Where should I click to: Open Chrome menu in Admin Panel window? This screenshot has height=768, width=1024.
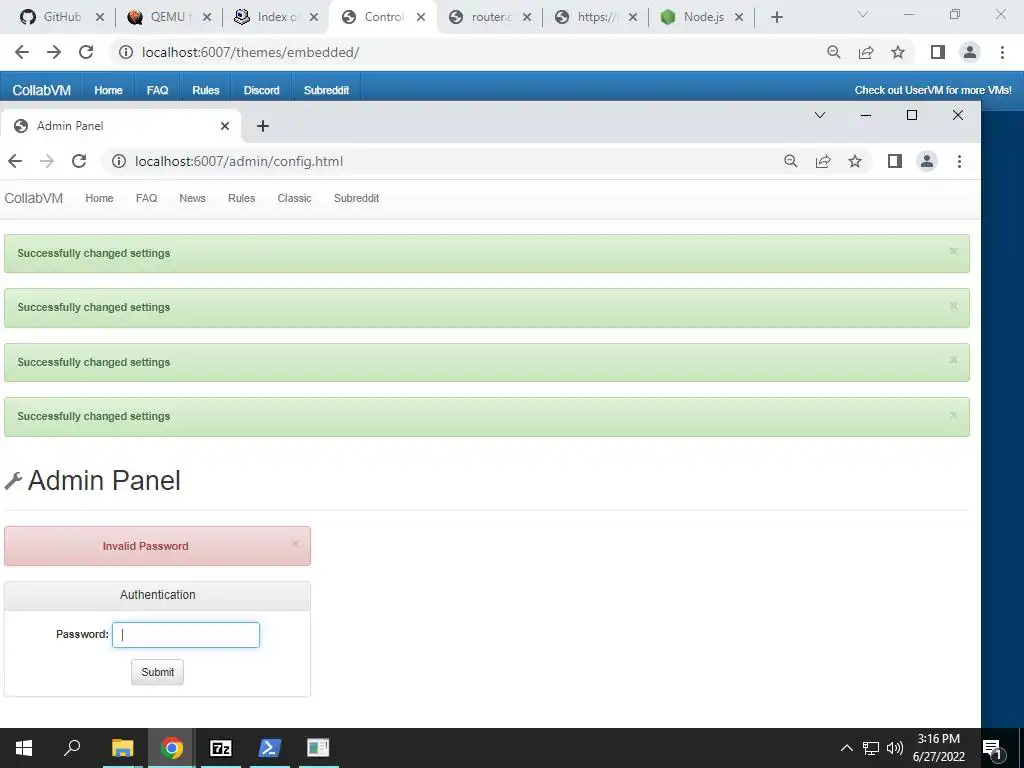(x=959, y=161)
